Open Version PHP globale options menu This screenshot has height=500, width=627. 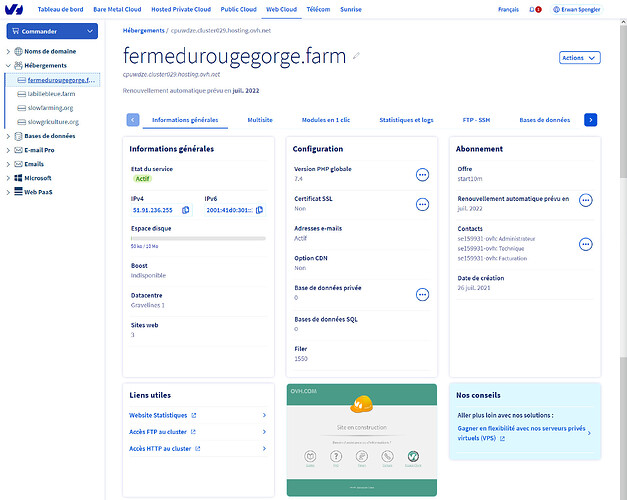point(422,175)
